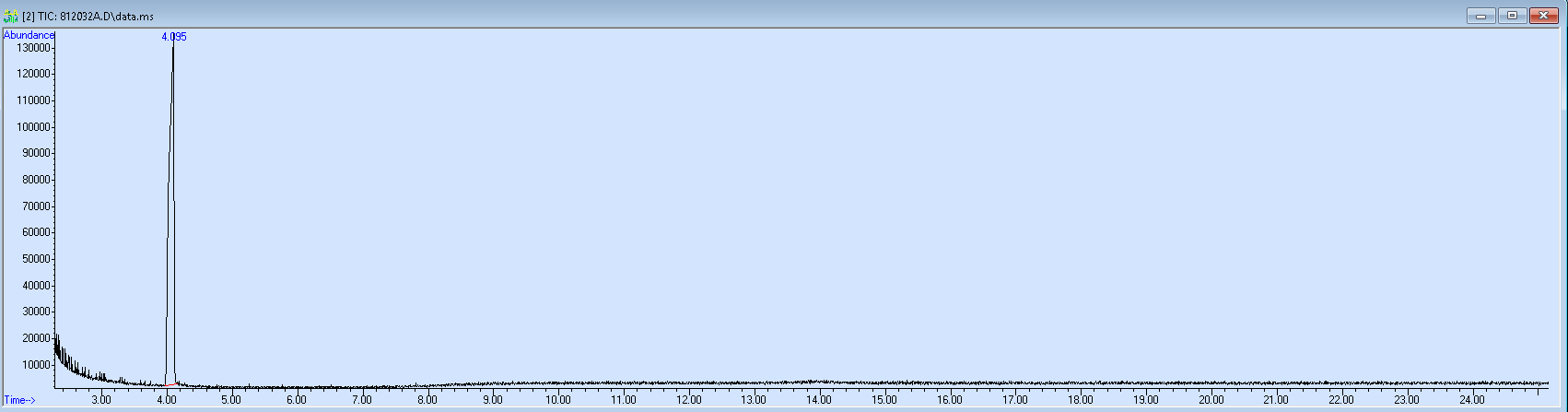This screenshot has width=1568, height=412.
Task: Click the 'Abundance' y-axis label
Action: tap(29, 35)
